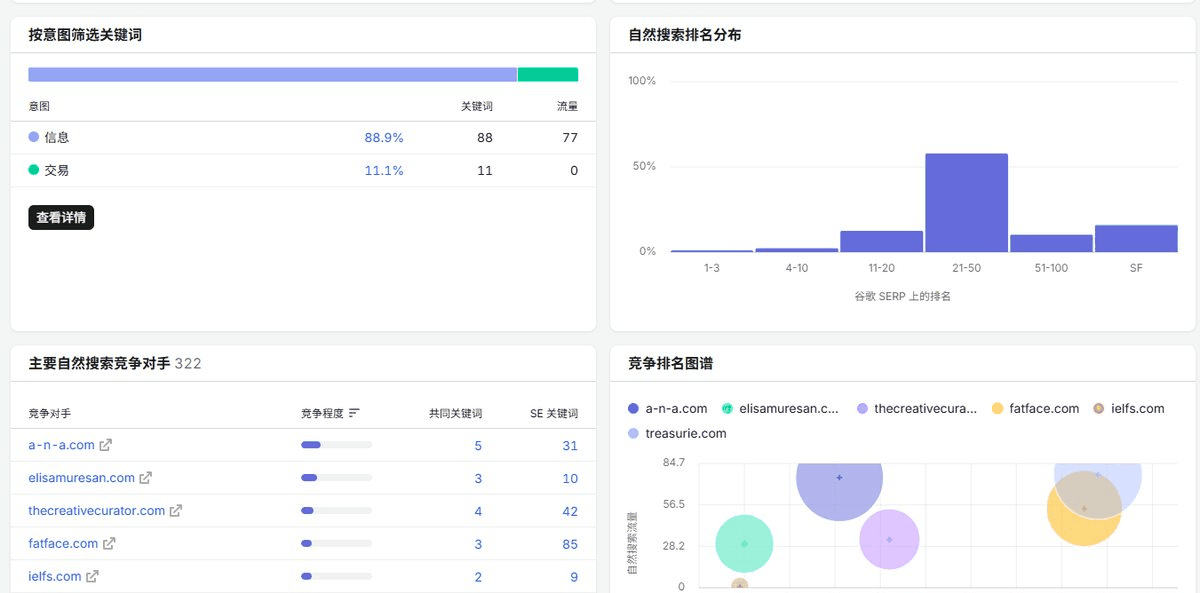Open external link icon beside thecreativecurator.com
1200x593 pixels.
coord(176,510)
